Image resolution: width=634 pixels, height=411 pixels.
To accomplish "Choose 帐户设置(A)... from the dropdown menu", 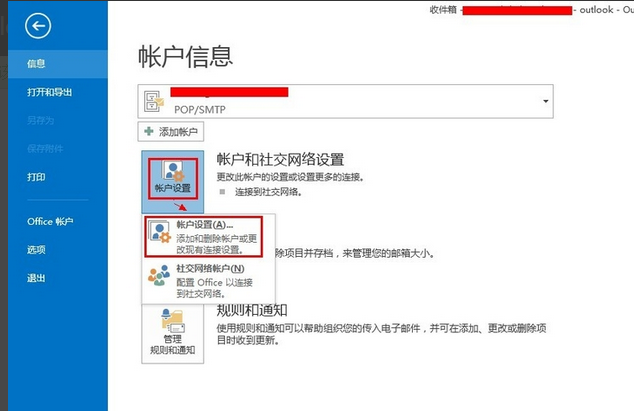I will tap(203, 237).
